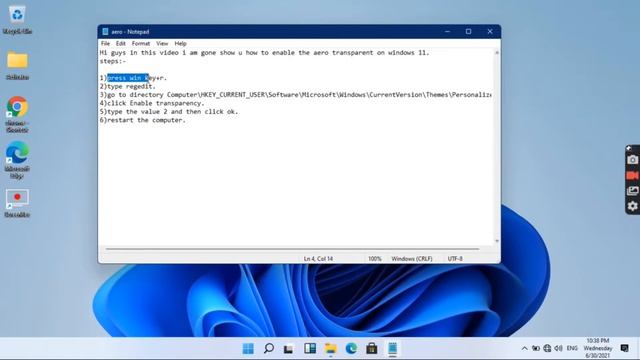Open the clock and date flyout
Image resolution: width=640 pixels, height=360 pixels.
[x=598, y=348]
